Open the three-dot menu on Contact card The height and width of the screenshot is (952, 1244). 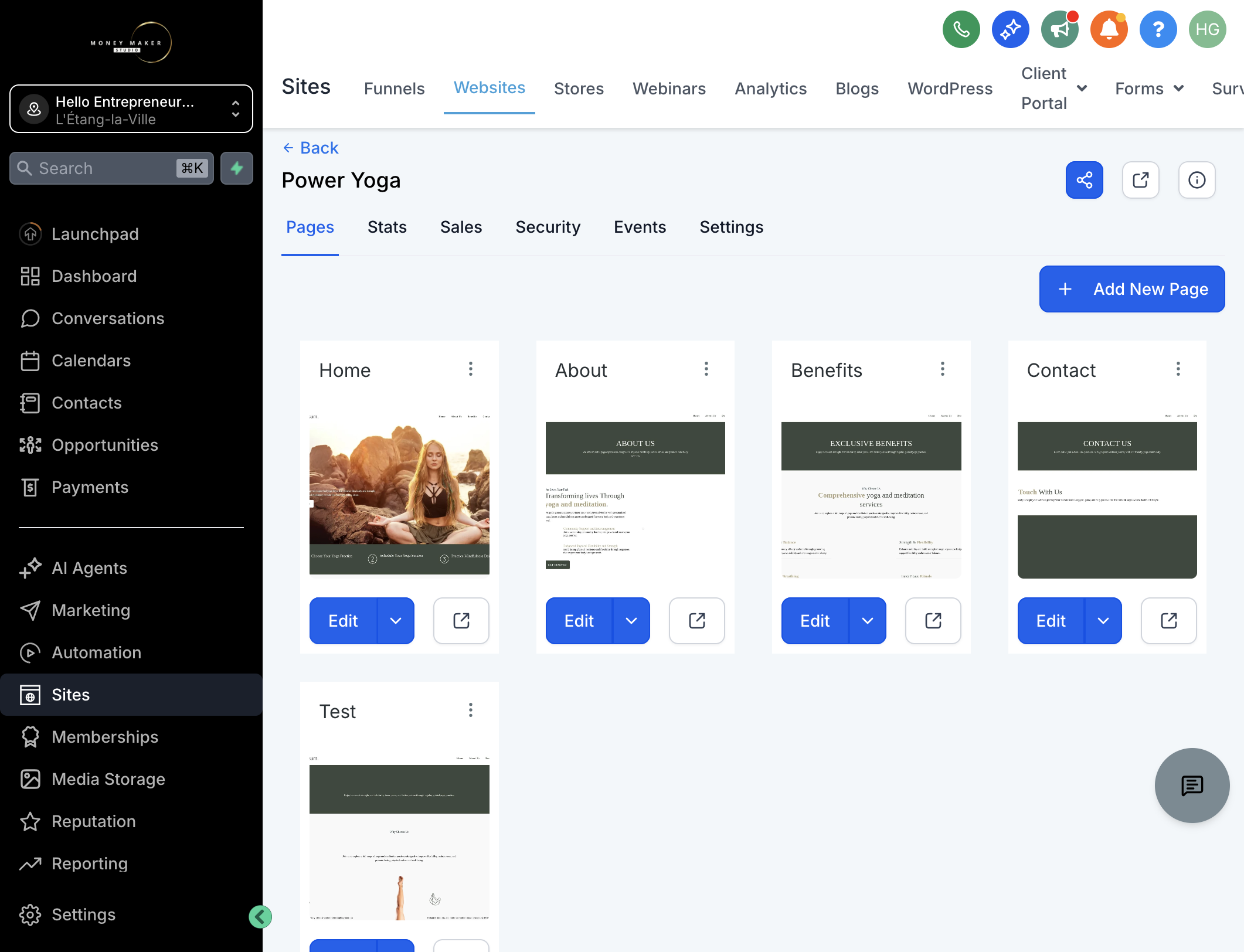1178,369
